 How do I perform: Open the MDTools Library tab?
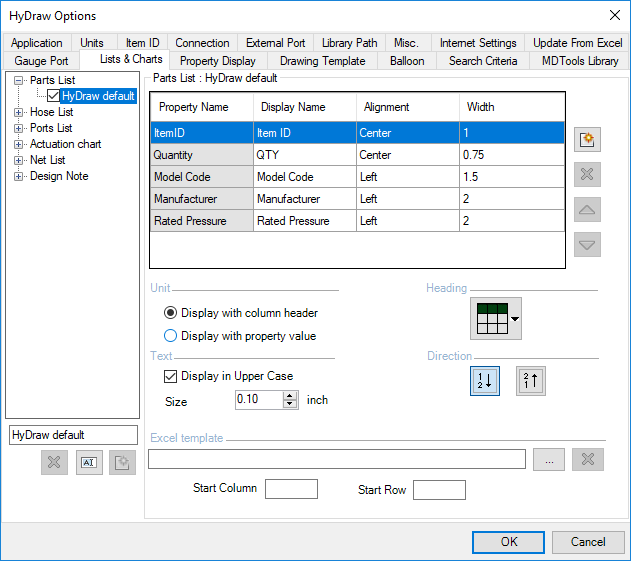pos(580,61)
